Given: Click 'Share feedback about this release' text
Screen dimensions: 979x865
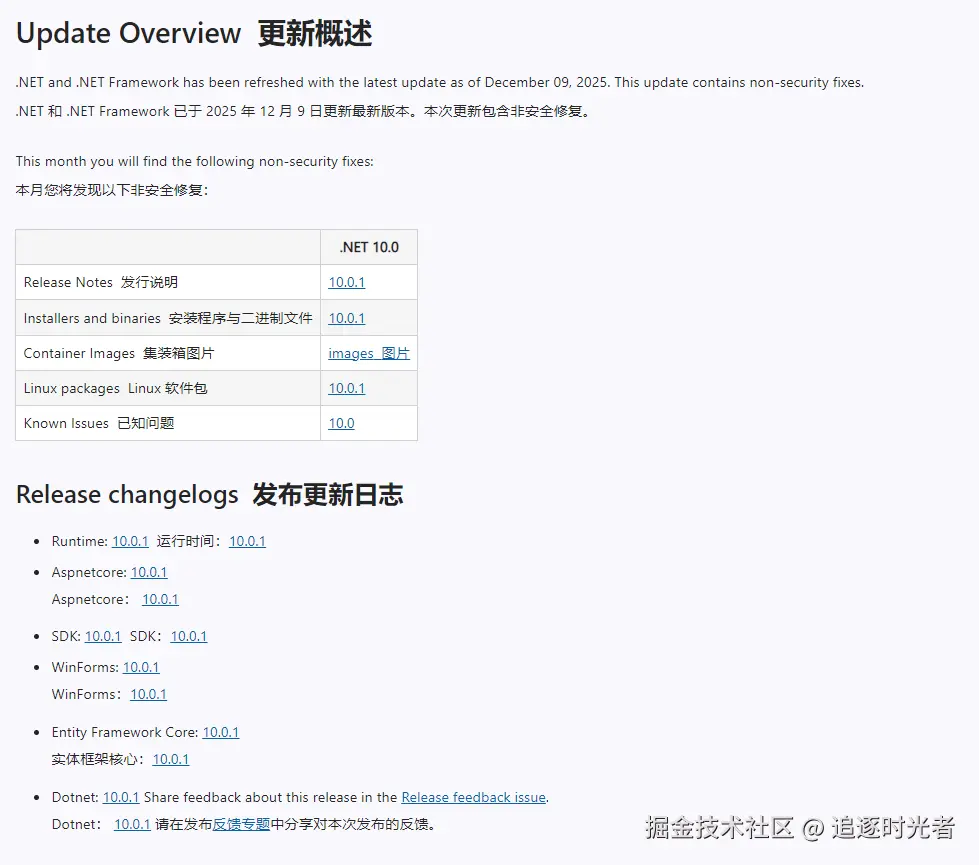Looking at the screenshot, I should tap(270, 798).
